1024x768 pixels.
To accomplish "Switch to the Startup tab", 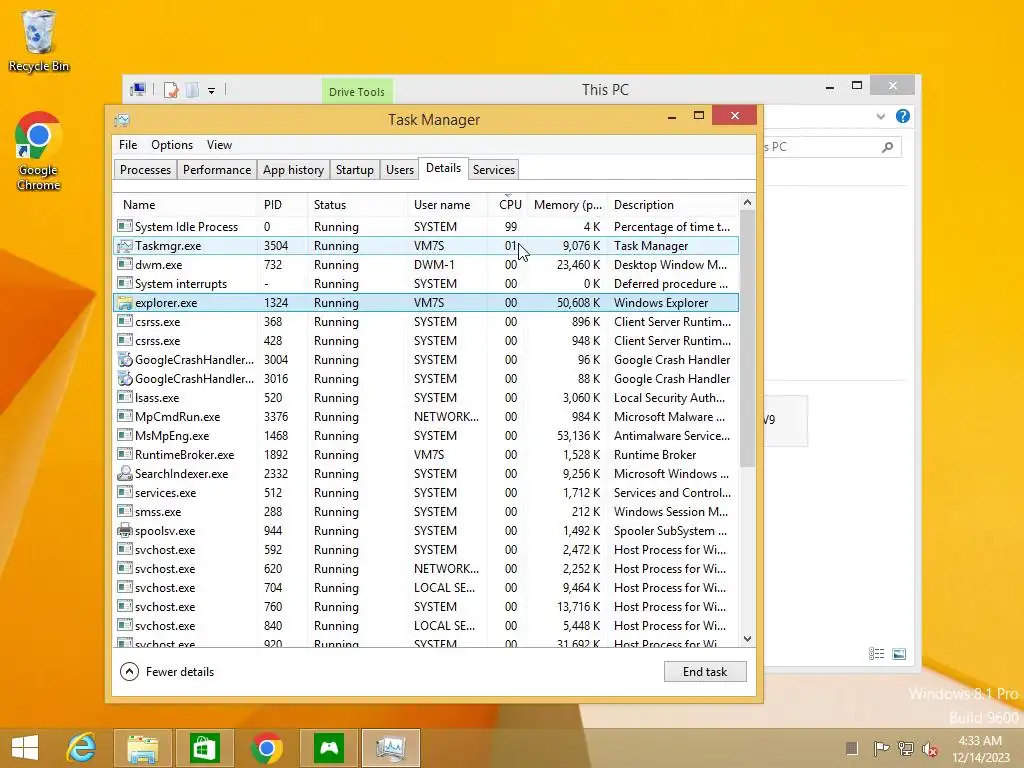I will click(355, 170).
